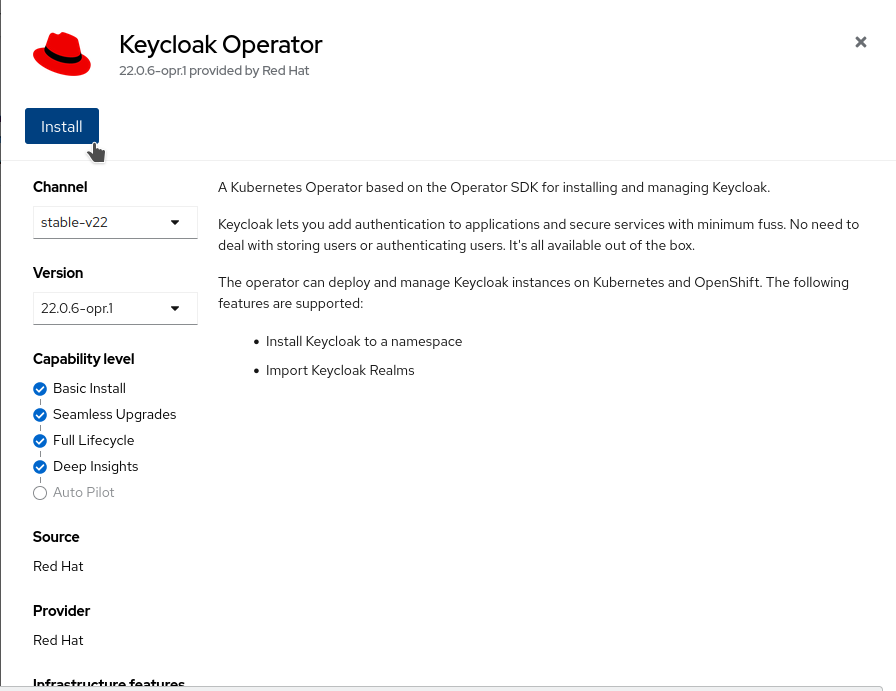
Task: Expand the Infrastructure features section
Action: [x=109, y=684]
